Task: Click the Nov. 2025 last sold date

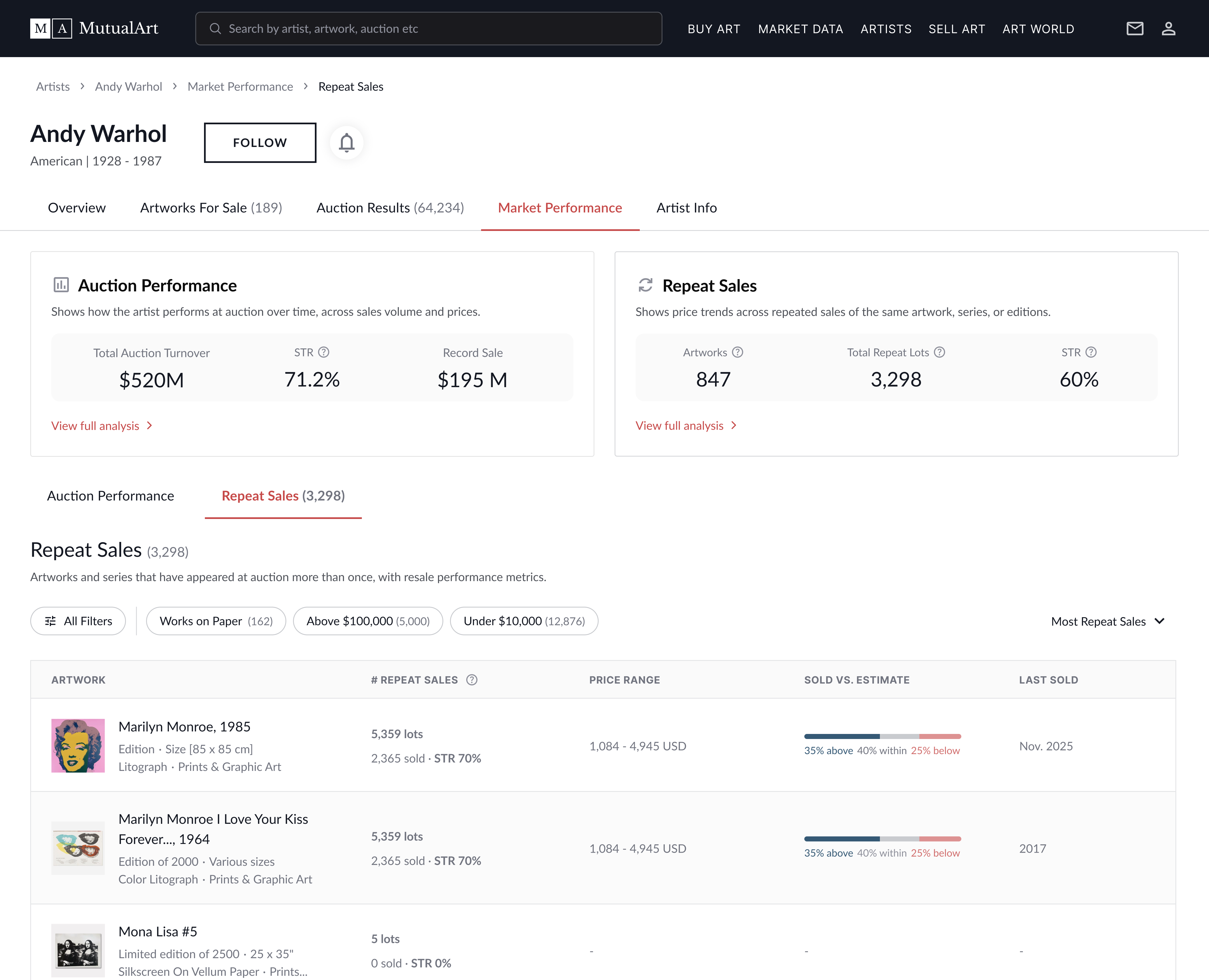Action: 1046,746
